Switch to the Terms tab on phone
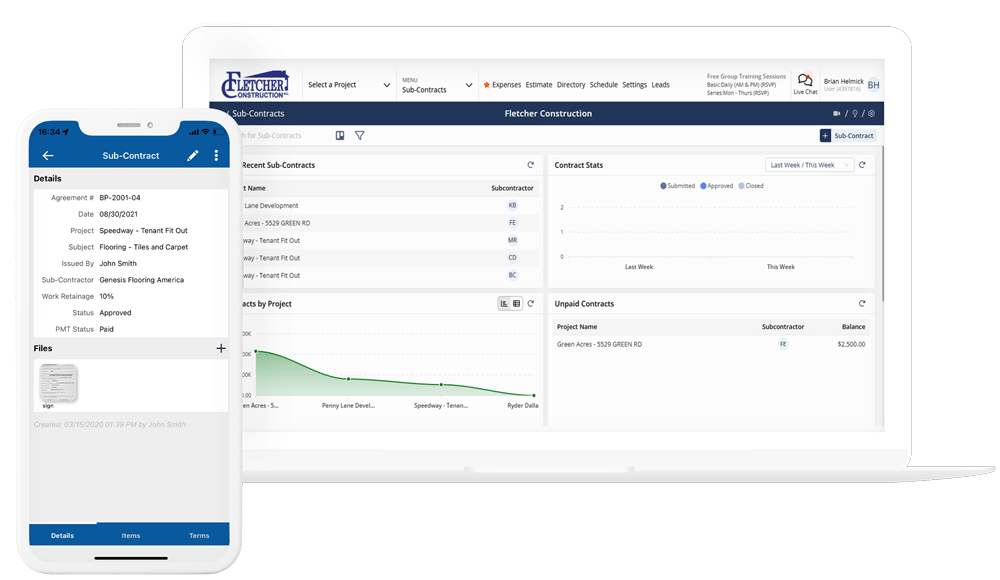The height and width of the screenshot is (580, 1000). (x=199, y=535)
